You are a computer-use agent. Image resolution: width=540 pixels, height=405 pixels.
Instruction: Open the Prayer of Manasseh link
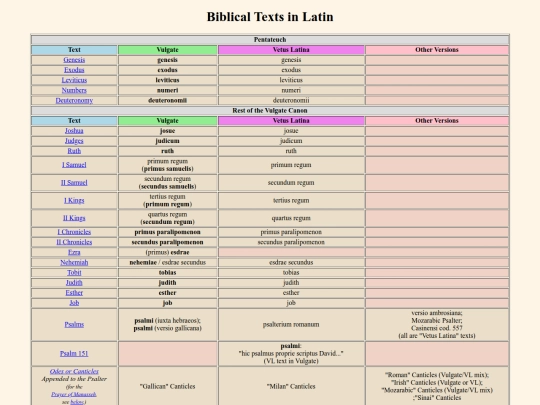tap(74, 394)
